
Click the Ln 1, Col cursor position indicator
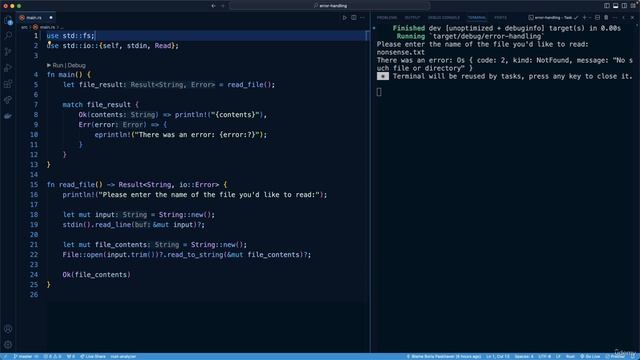pyautogui.click(x=498, y=356)
